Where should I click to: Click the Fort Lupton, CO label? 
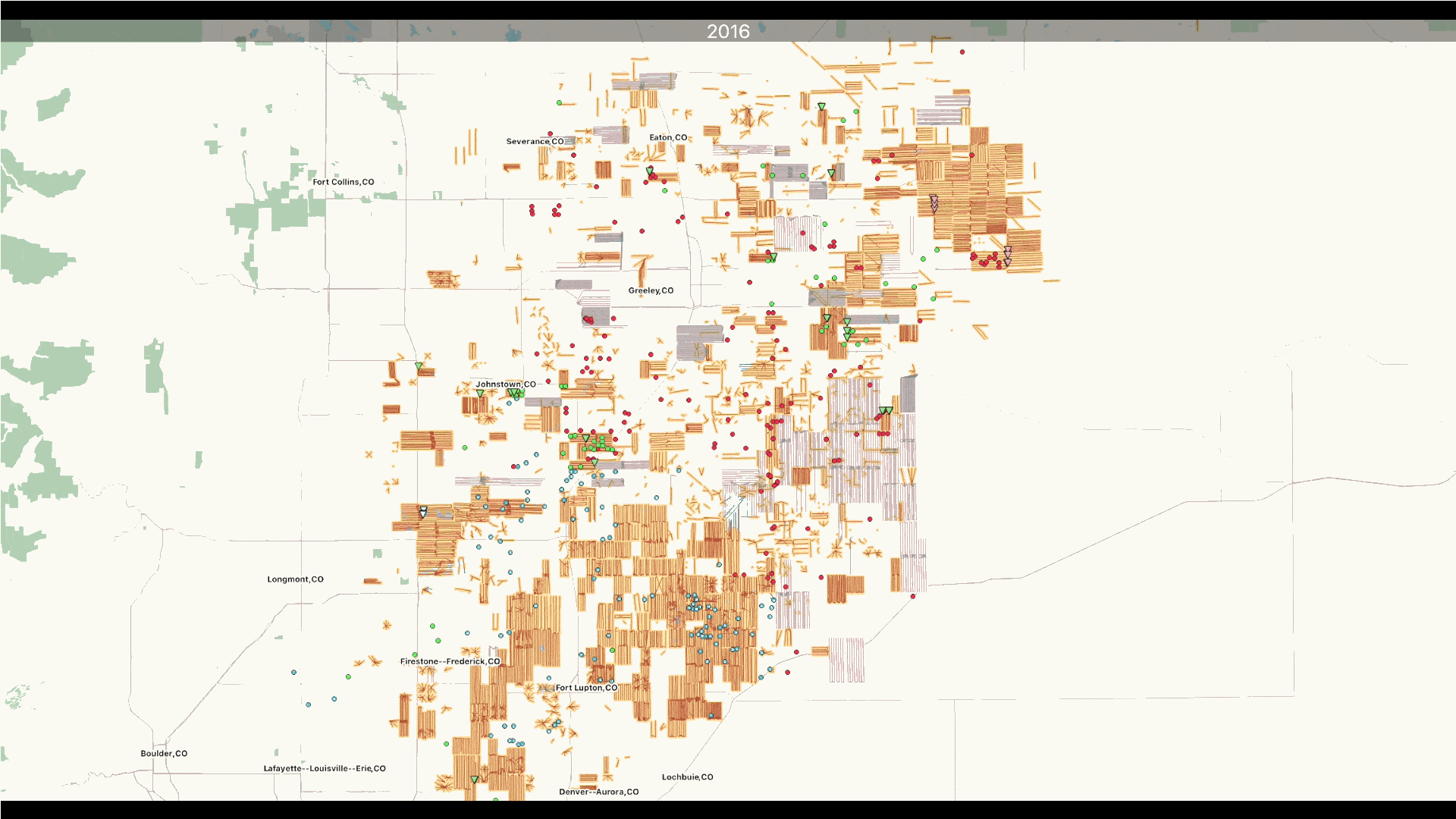[x=586, y=688]
